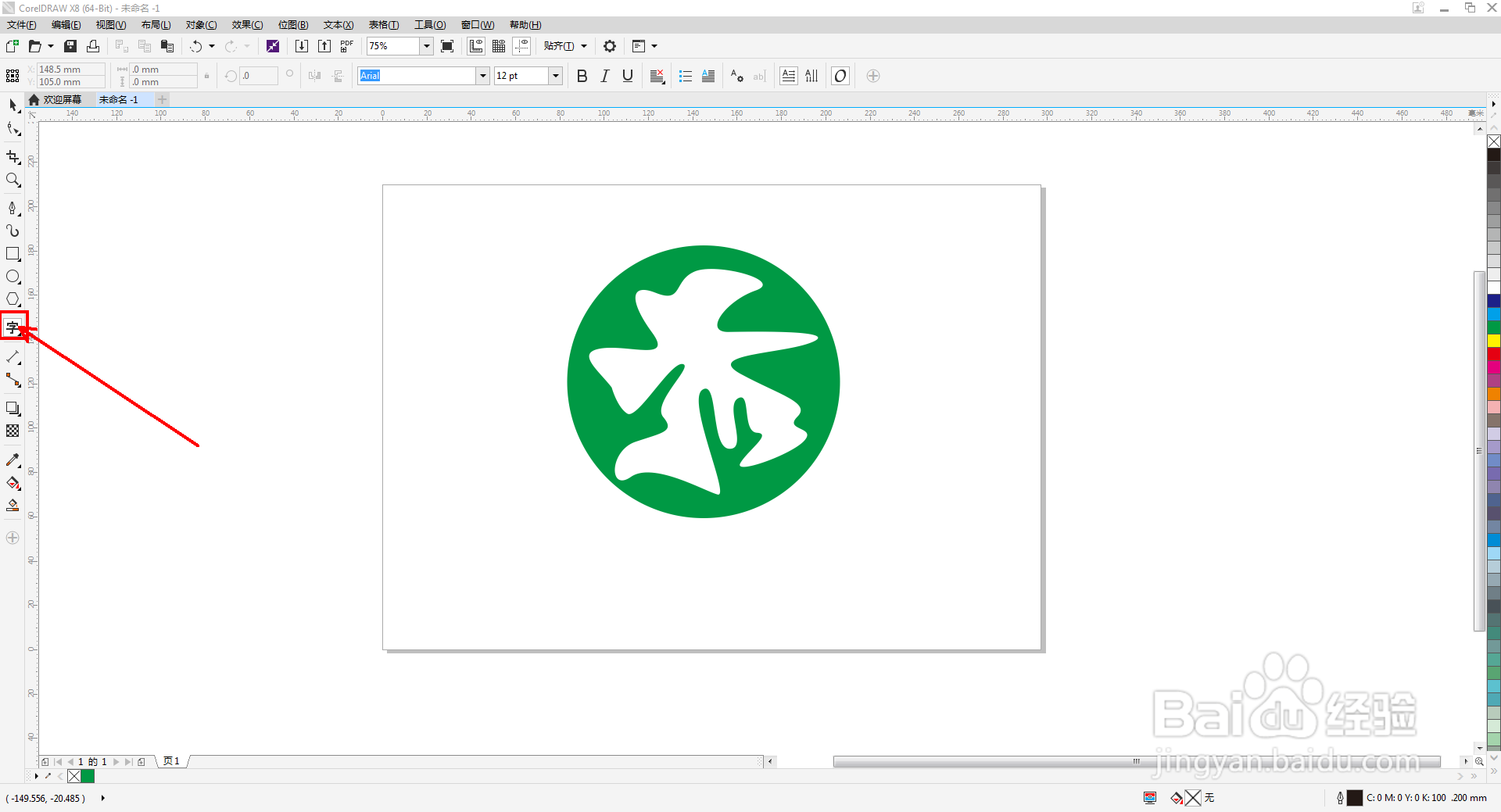The height and width of the screenshot is (812, 1501).
Task: Click the Undo arrow button
Action: click(x=195, y=46)
